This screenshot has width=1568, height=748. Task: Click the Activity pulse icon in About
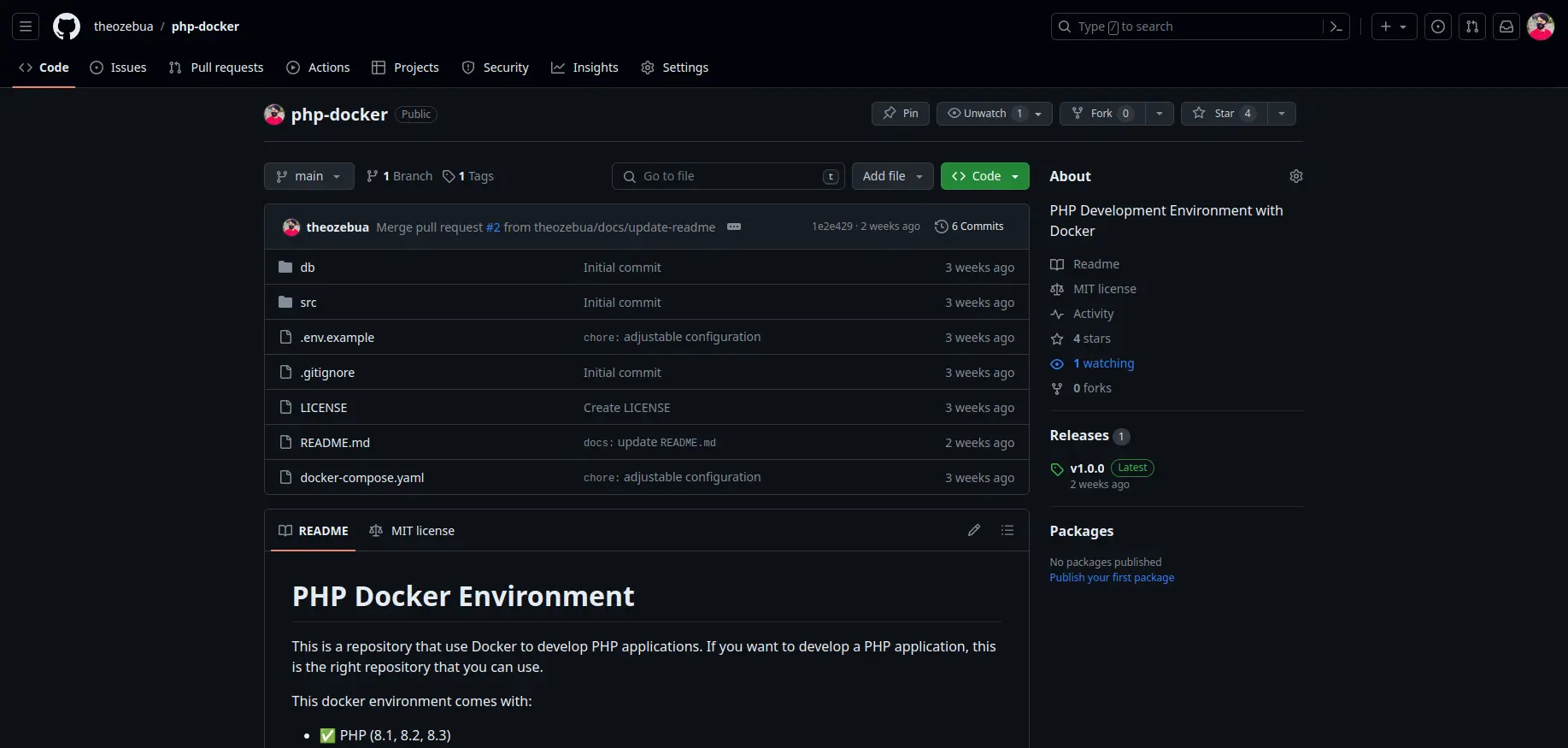click(x=1057, y=314)
